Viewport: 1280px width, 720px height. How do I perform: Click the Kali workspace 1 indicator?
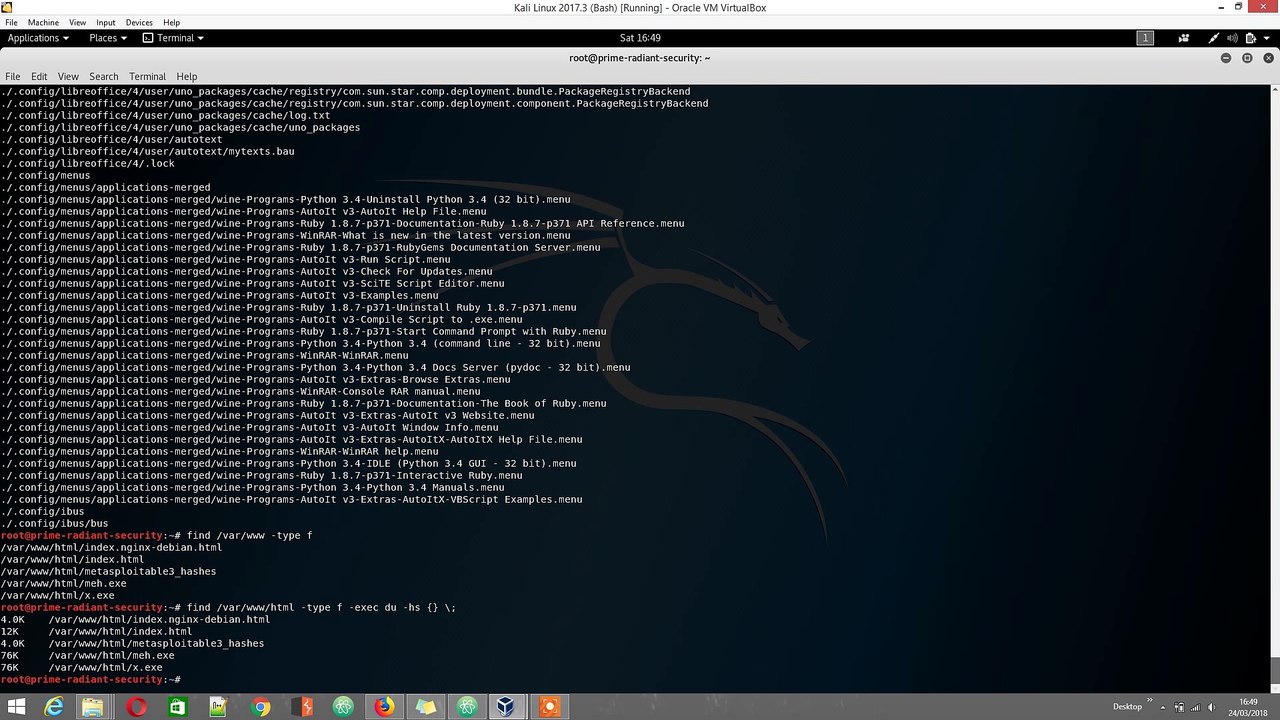click(x=1145, y=38)
